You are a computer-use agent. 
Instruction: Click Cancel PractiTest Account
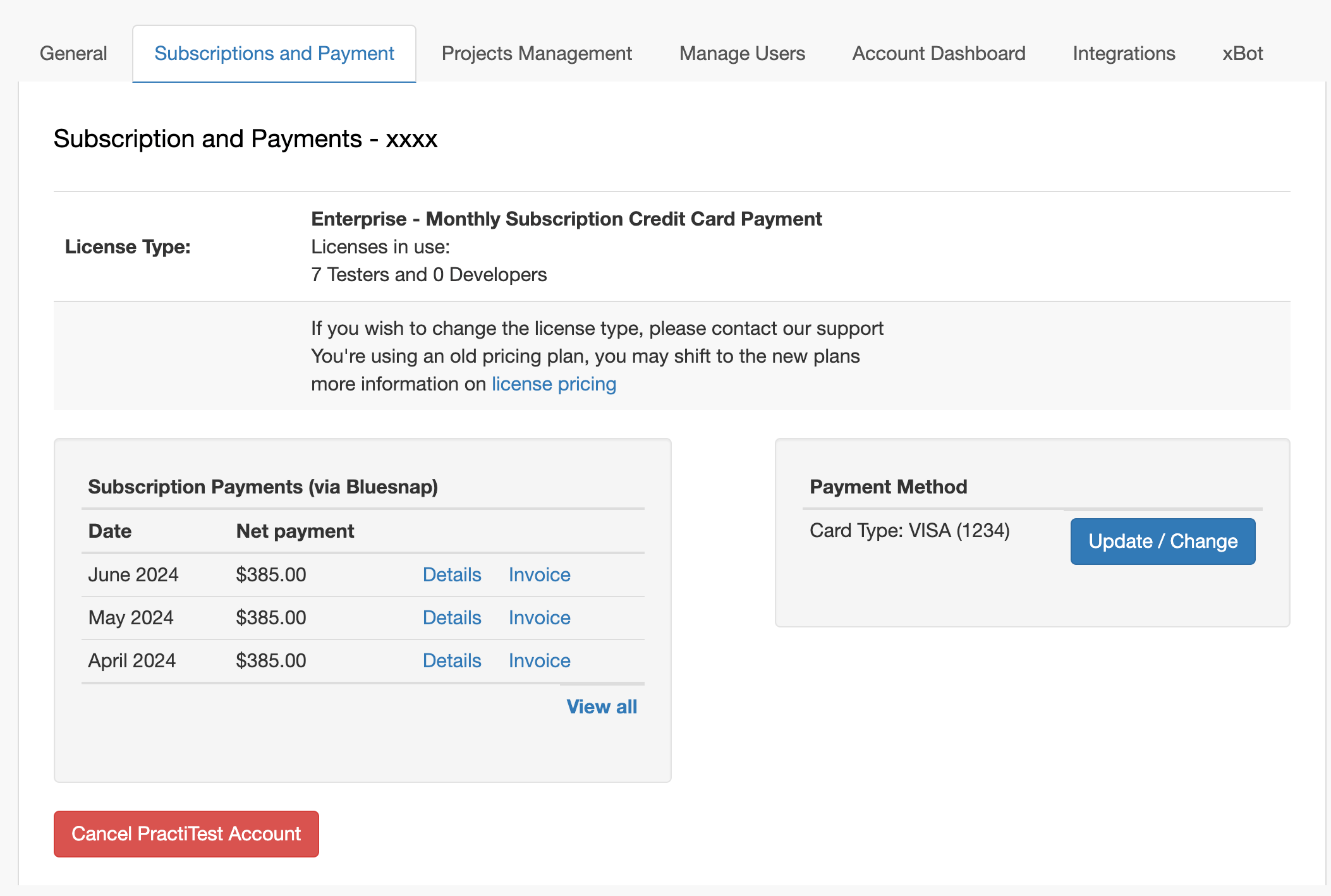pyautogui.click(x=186, y=834)
